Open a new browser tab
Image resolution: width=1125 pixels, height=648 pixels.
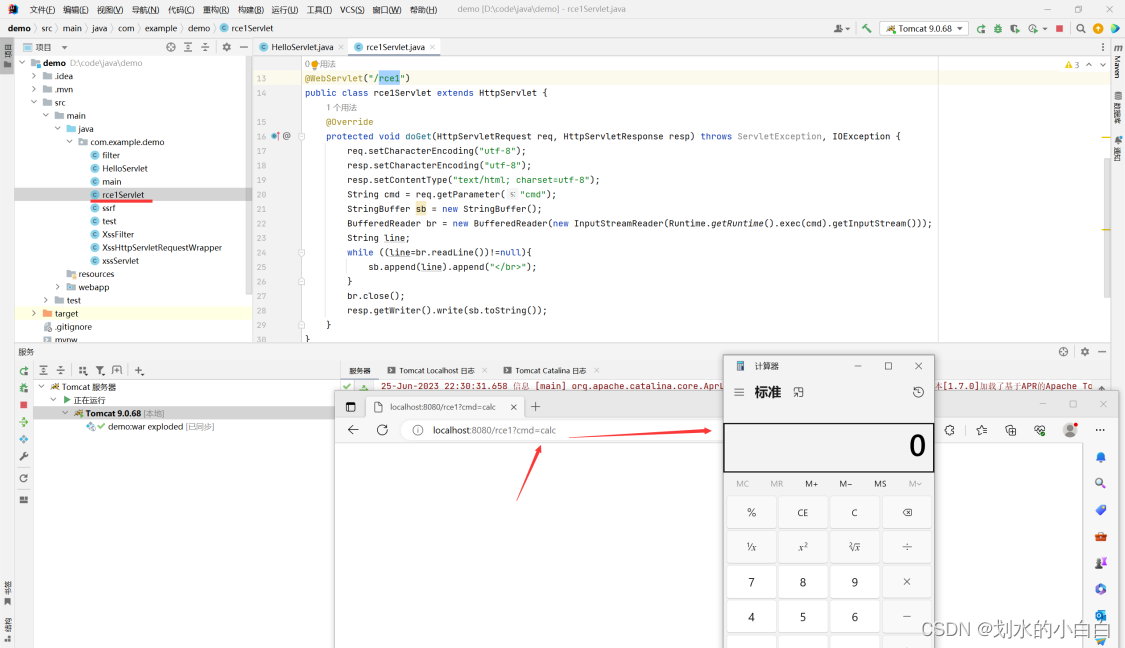[x=535, y=407]
